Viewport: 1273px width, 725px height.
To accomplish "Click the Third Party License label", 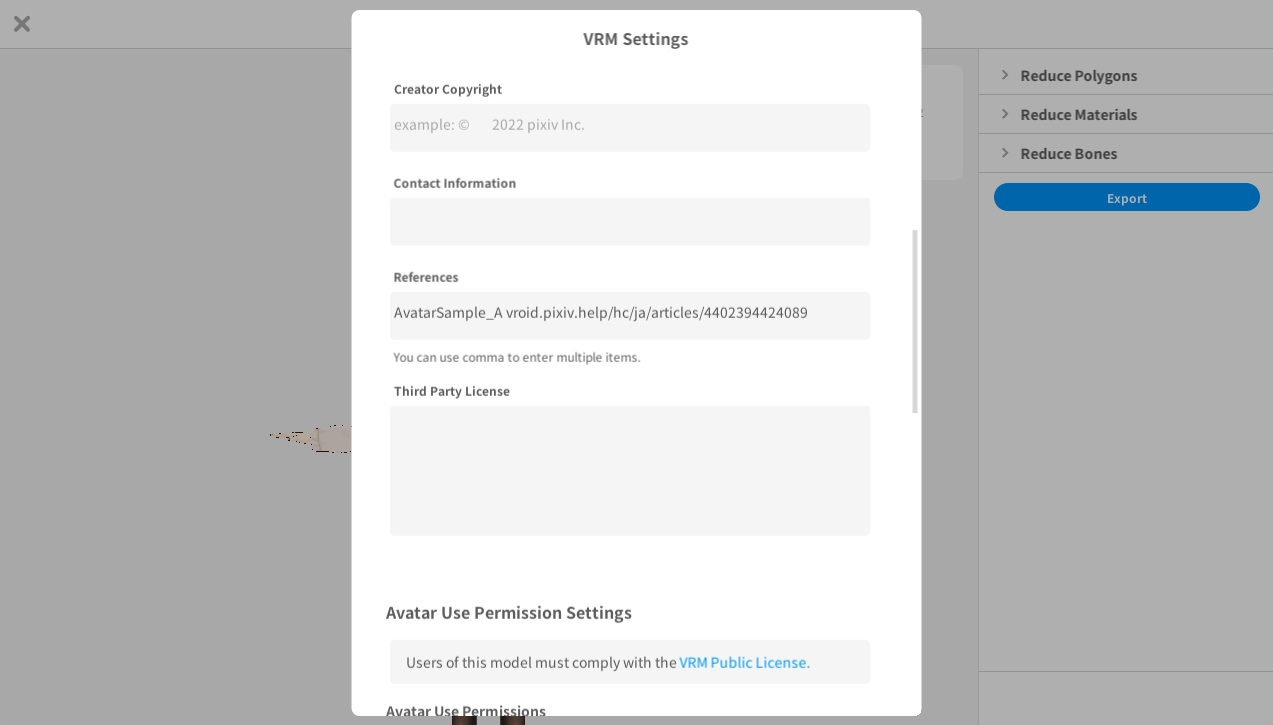I will 452,391.
